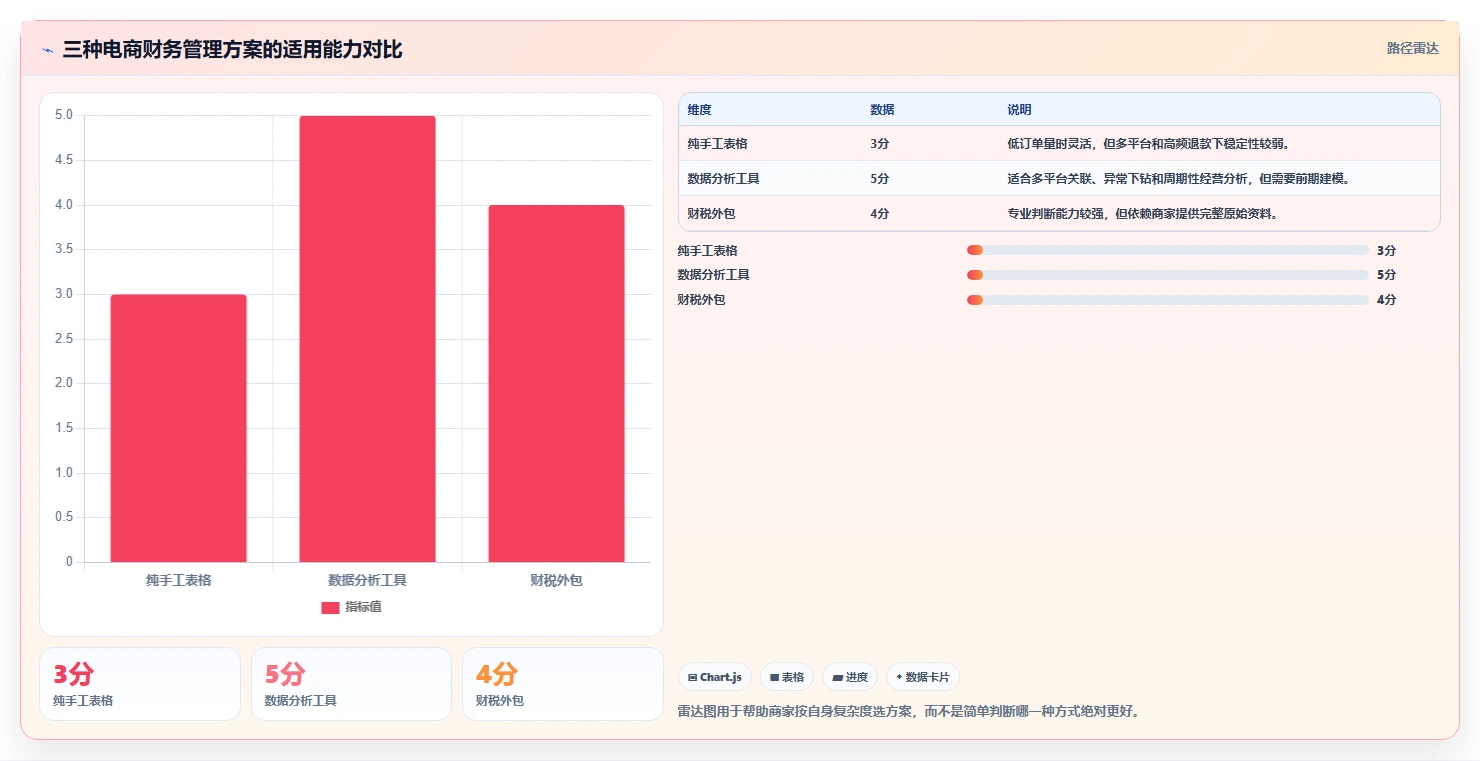Select the 纯手工表格 table row cell

[x=718, y=144]
